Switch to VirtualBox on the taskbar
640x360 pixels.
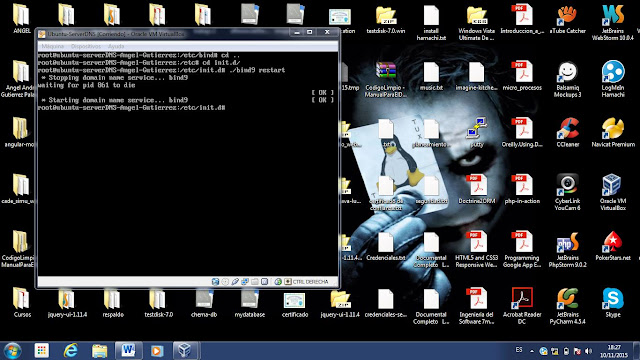click(x=185, y=351)
